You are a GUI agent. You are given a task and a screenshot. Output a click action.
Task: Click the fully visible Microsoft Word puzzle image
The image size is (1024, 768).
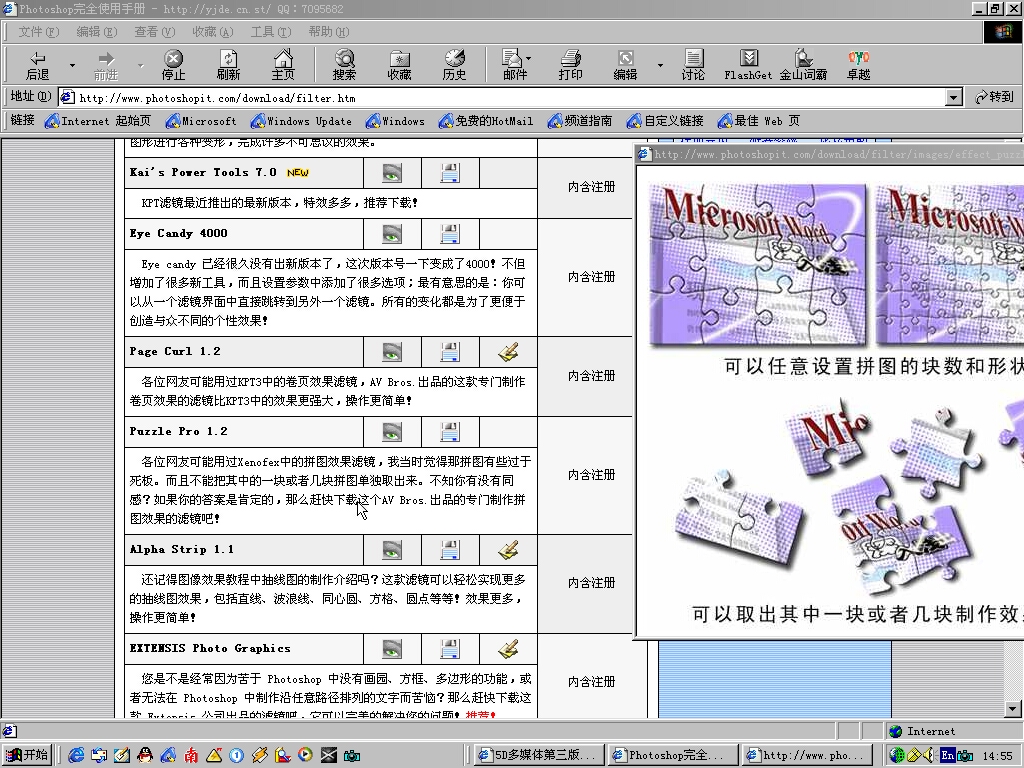(759, 264)
